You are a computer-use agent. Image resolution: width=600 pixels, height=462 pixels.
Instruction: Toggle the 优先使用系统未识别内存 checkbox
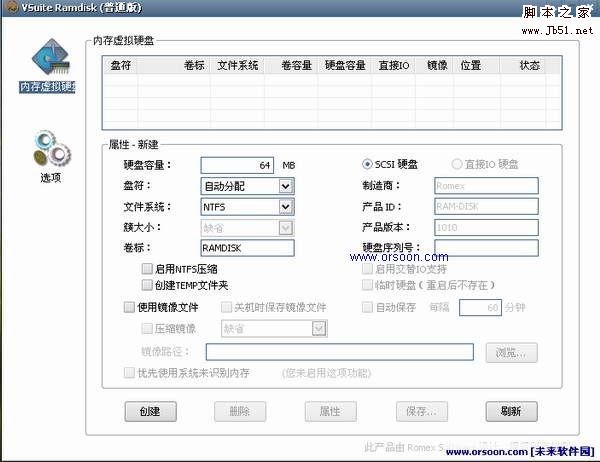tap(129, 372)
